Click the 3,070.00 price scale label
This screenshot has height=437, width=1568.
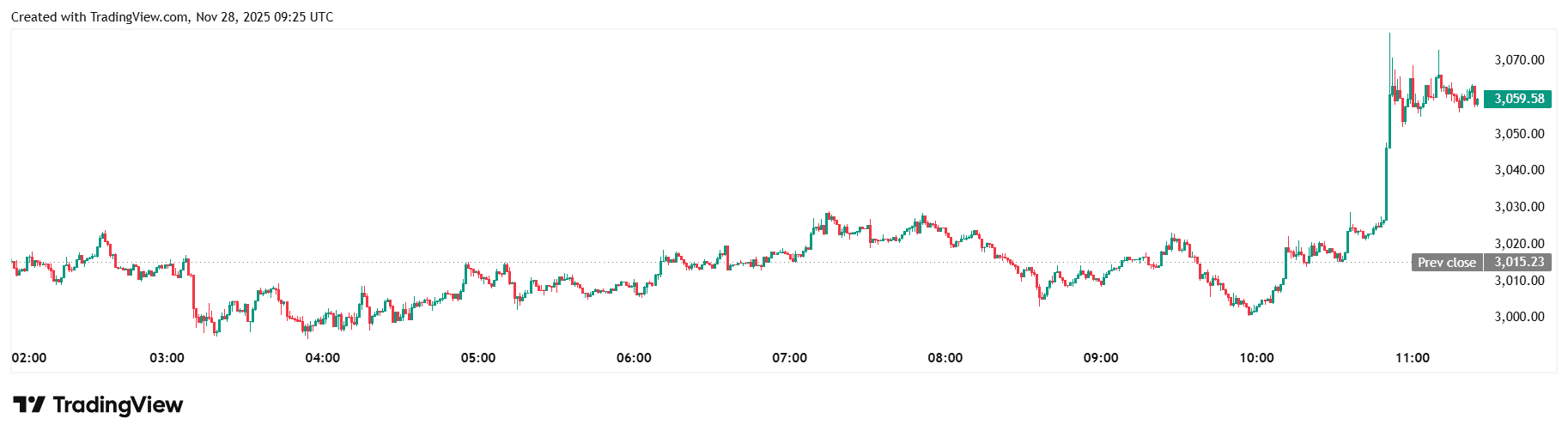tap(1519, 60)
